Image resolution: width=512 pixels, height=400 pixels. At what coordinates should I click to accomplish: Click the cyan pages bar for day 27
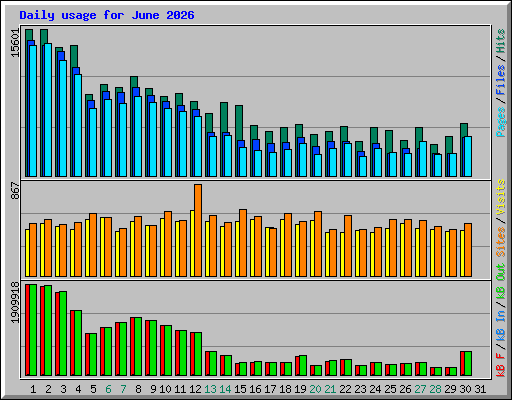pos(423,159)
